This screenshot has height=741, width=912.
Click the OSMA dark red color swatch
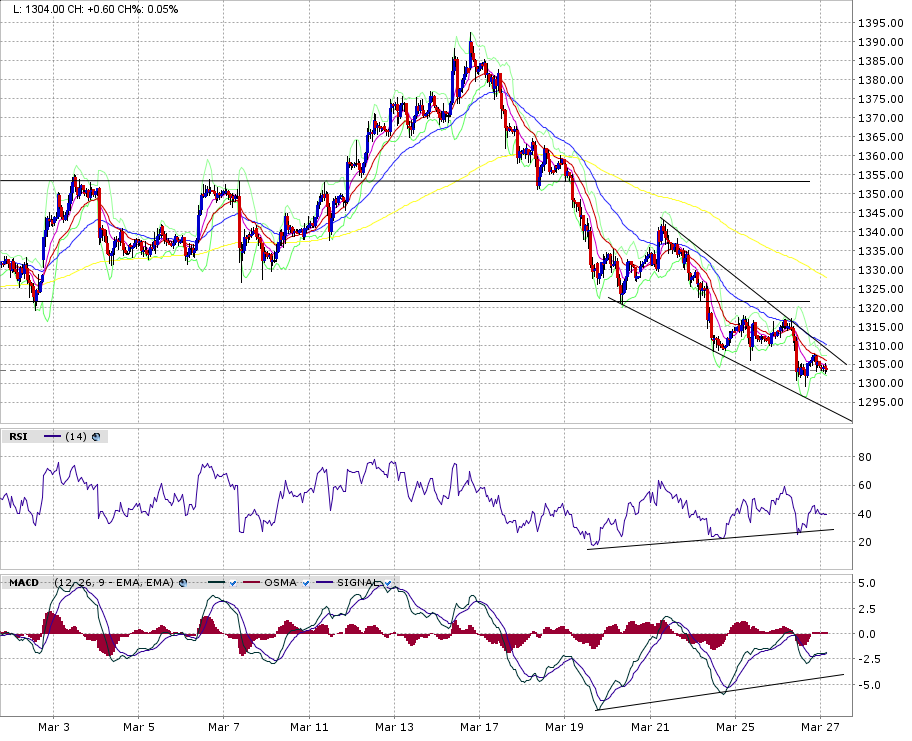click(x=251, y=582)
